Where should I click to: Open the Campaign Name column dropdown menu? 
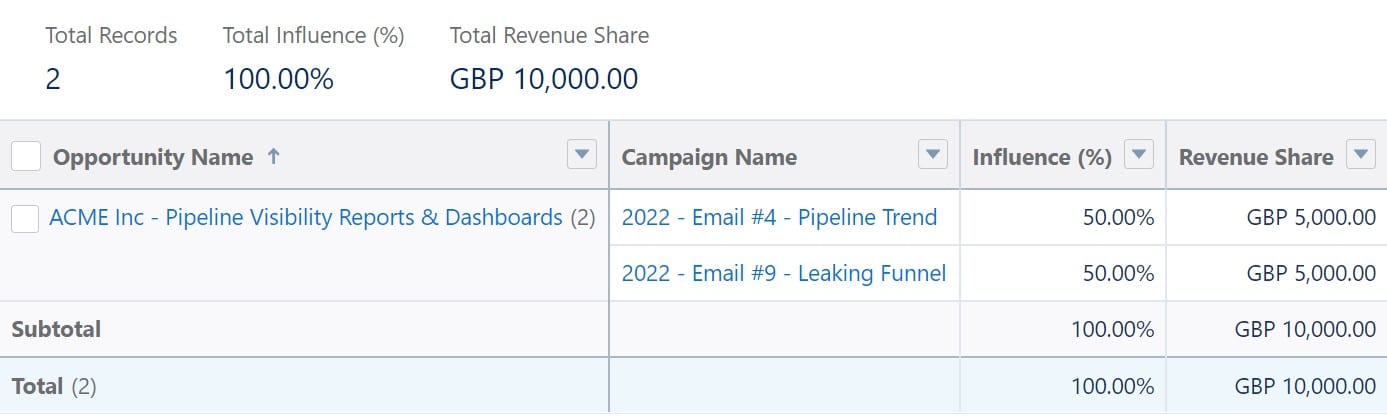point(932,155)
